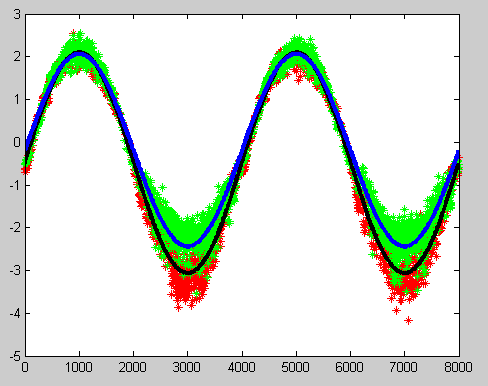Click the x-axis origin label 0
488x386 pixels.
pyautogui.click(x=25, y=367)
